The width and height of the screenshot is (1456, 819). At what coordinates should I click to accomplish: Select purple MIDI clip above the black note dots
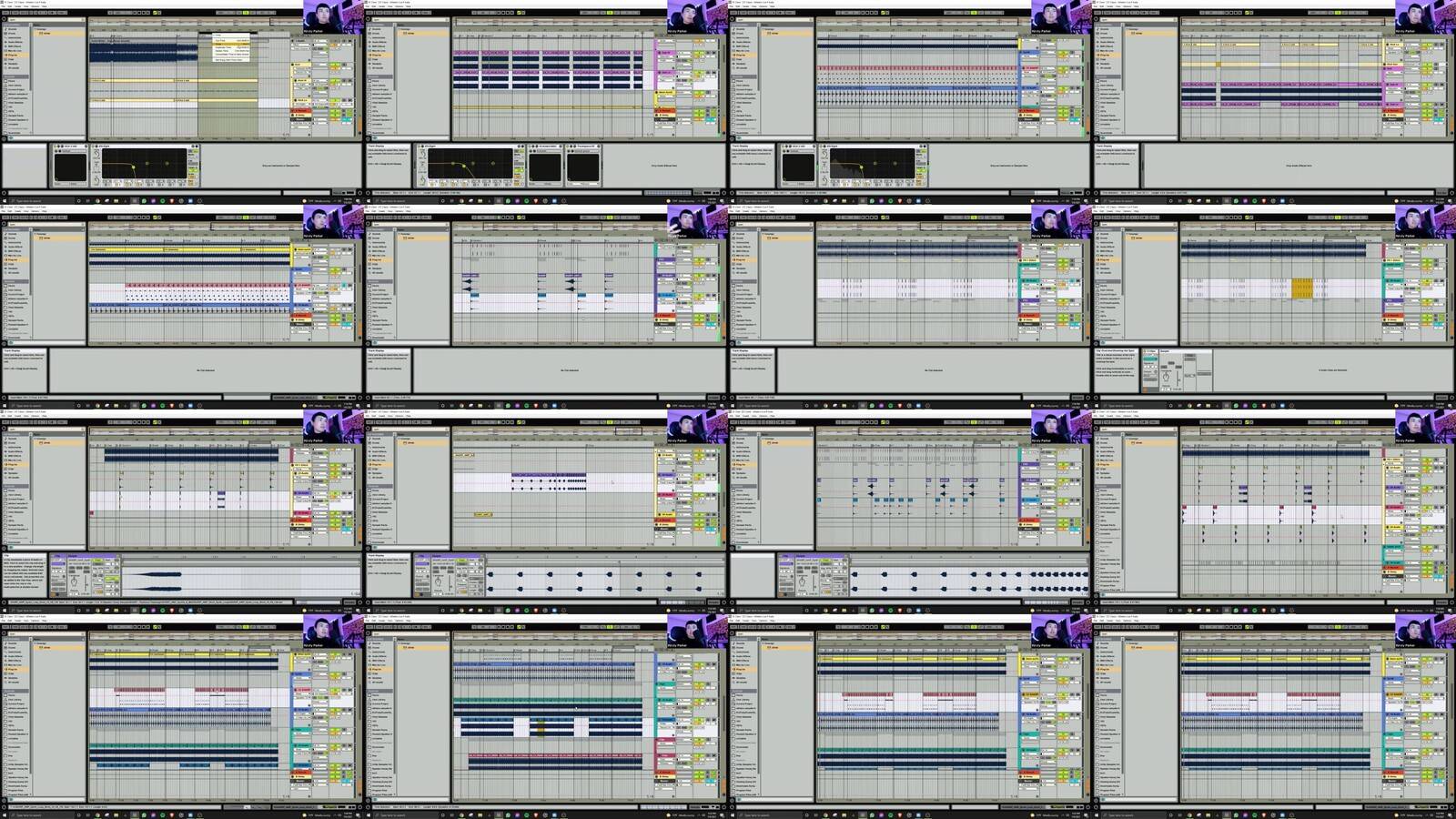pyautogui.click(x=548, y=475)
